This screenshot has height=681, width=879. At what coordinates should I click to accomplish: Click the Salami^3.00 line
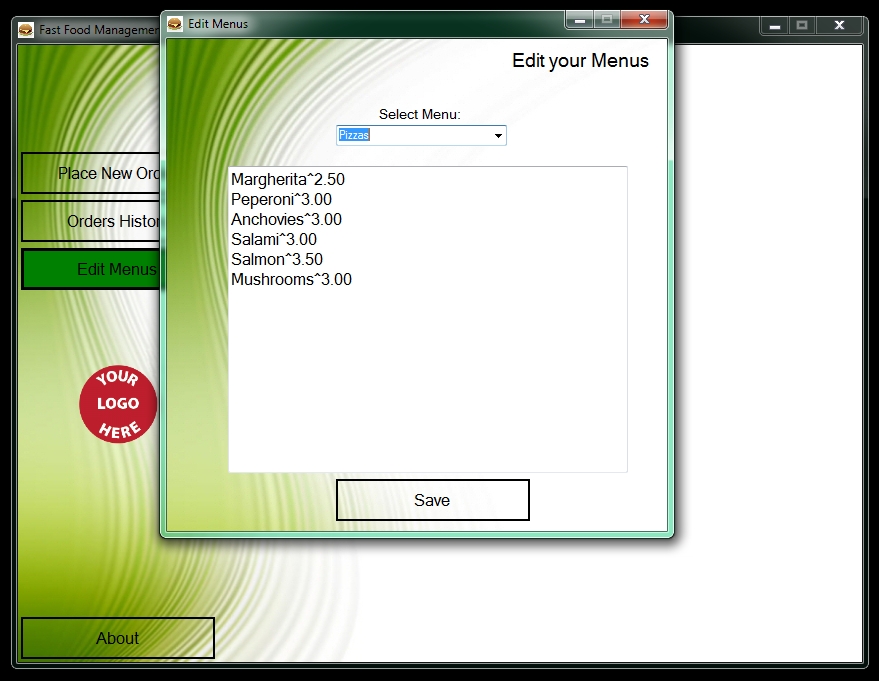274,239
